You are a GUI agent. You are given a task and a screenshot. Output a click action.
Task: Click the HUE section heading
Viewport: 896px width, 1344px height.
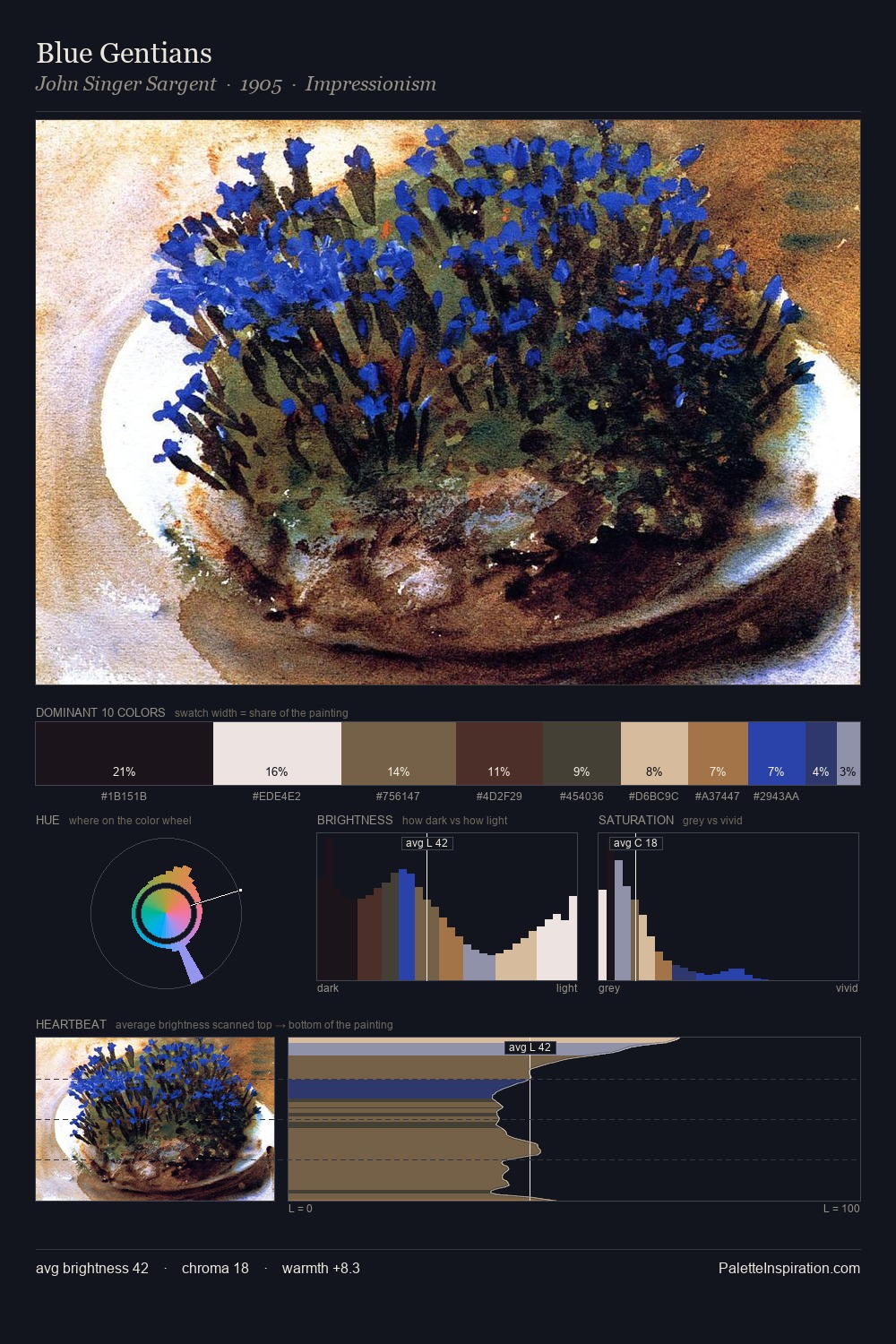(47, 820)
